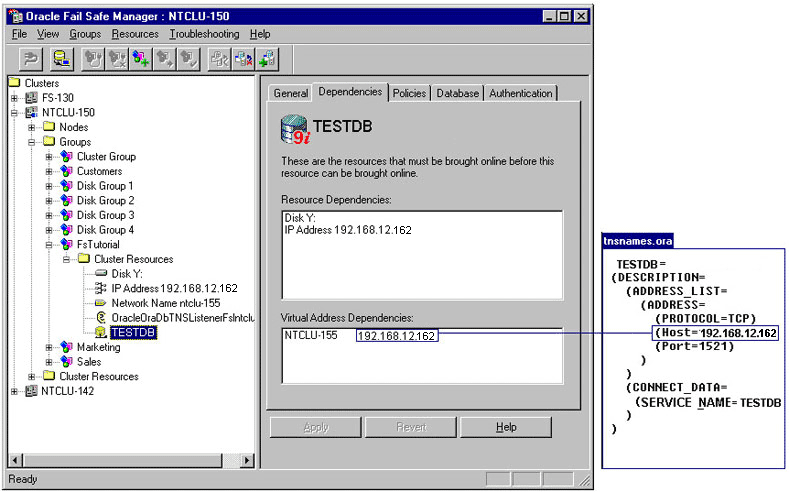The image size is (789, 492).
Task: Click the FsTutorial group icon
Action: coord(66,244)
